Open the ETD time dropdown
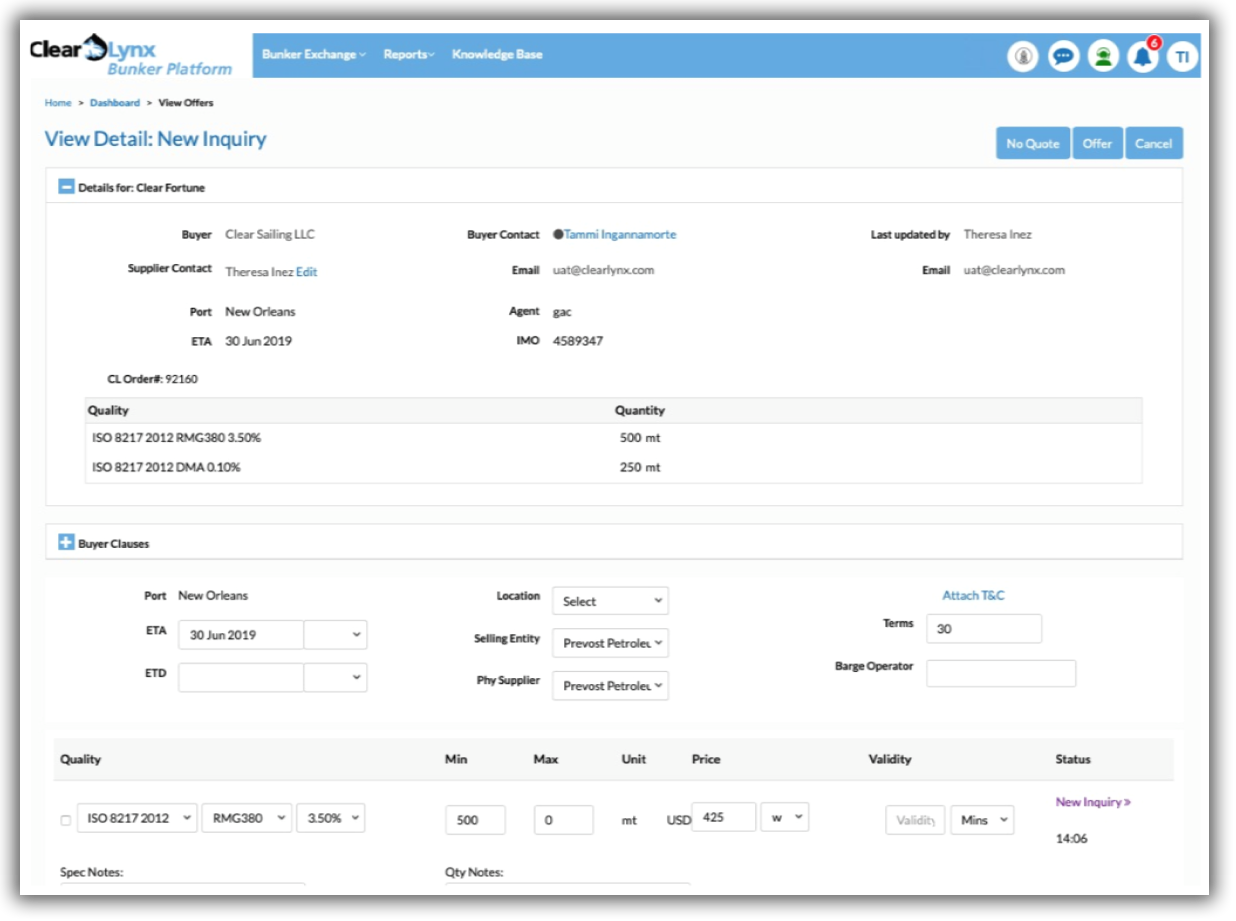This screenshot has height=921, width=1236. tap(335, 677)
